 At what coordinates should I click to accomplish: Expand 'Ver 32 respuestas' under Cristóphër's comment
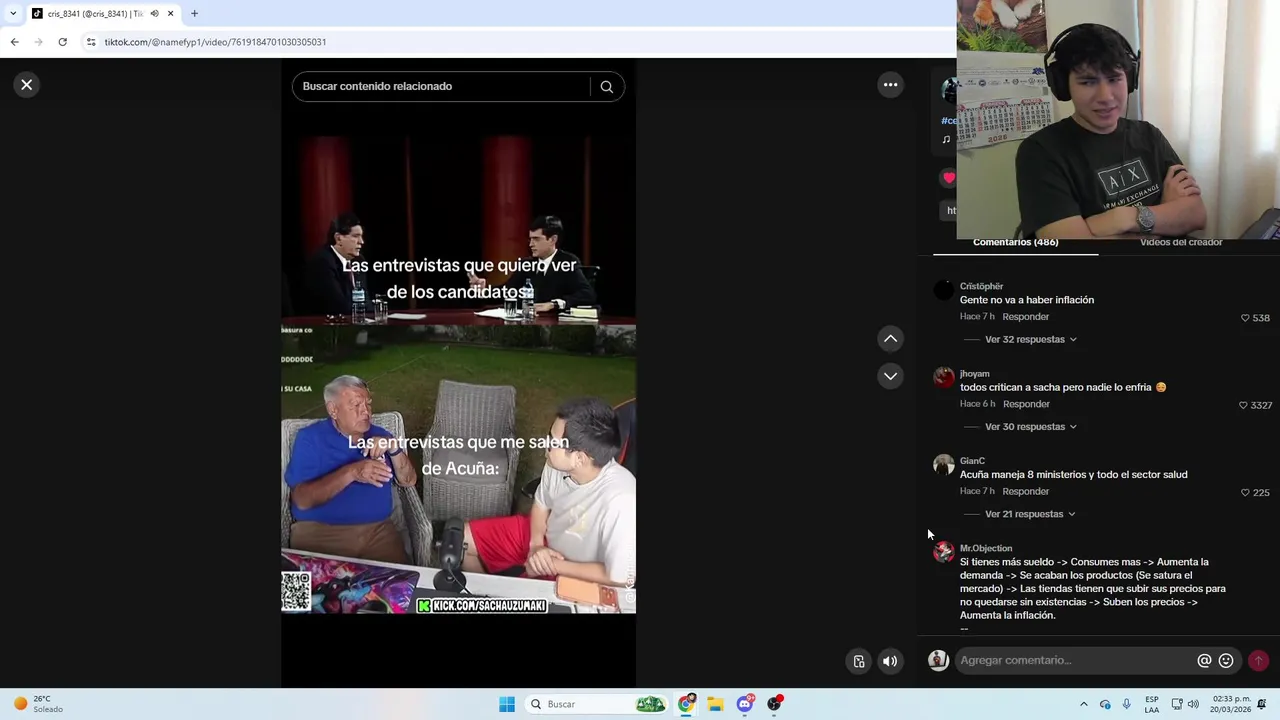1030,339
